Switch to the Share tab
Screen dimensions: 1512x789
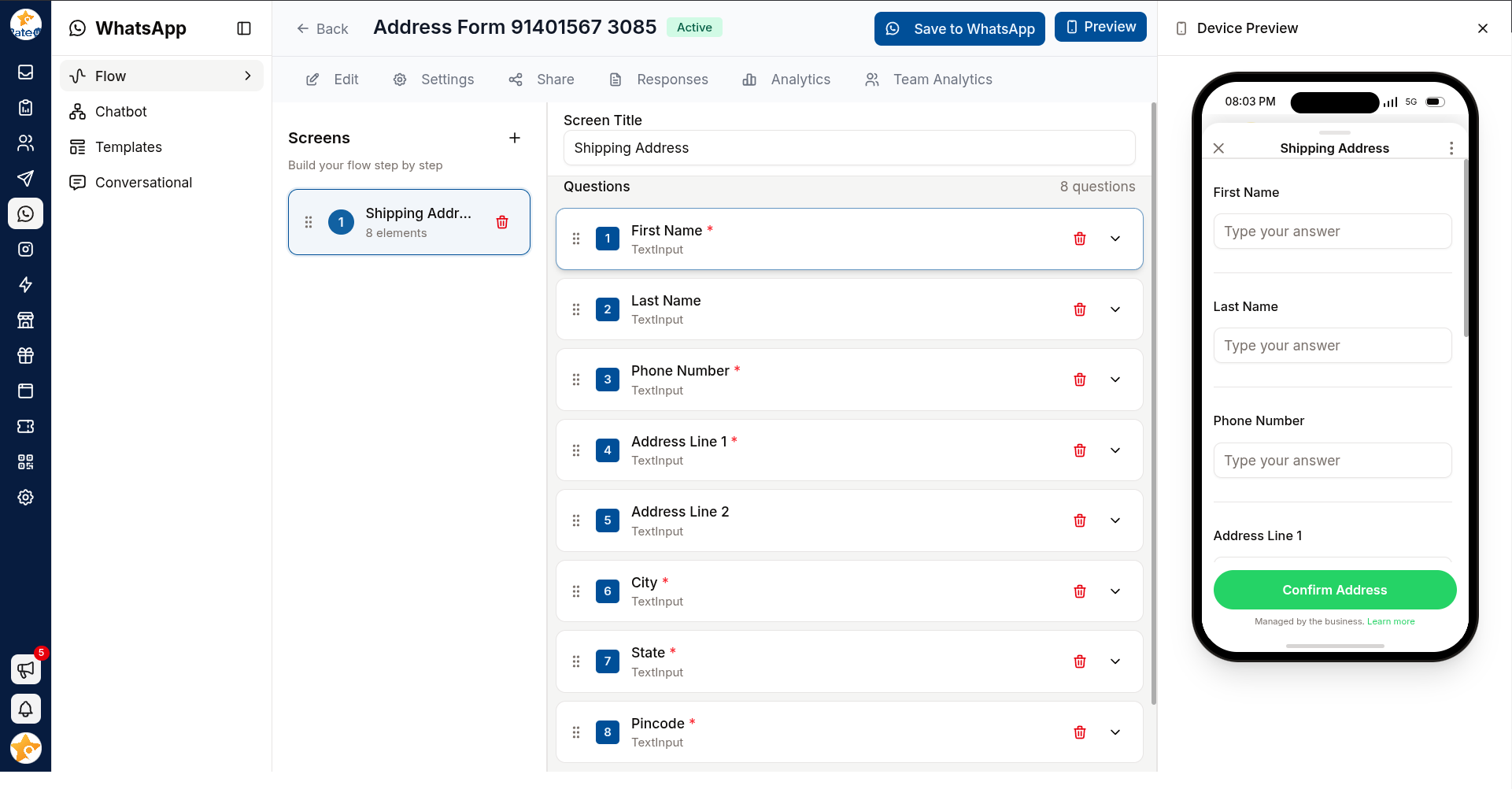coord(542,80)
